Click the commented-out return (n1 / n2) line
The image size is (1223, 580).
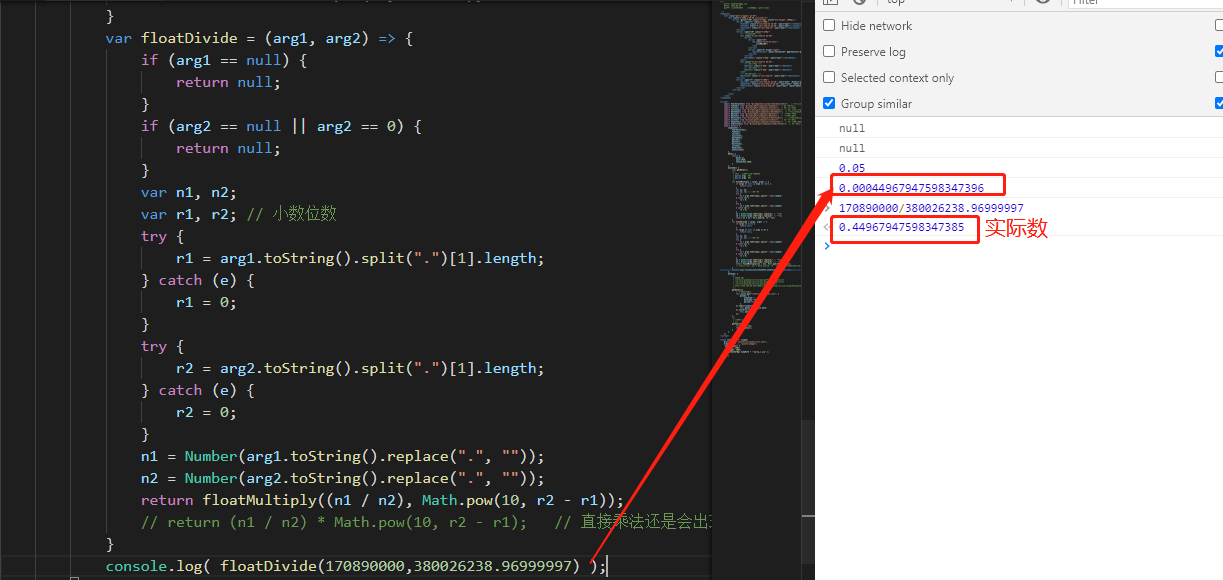pos(425,522)
